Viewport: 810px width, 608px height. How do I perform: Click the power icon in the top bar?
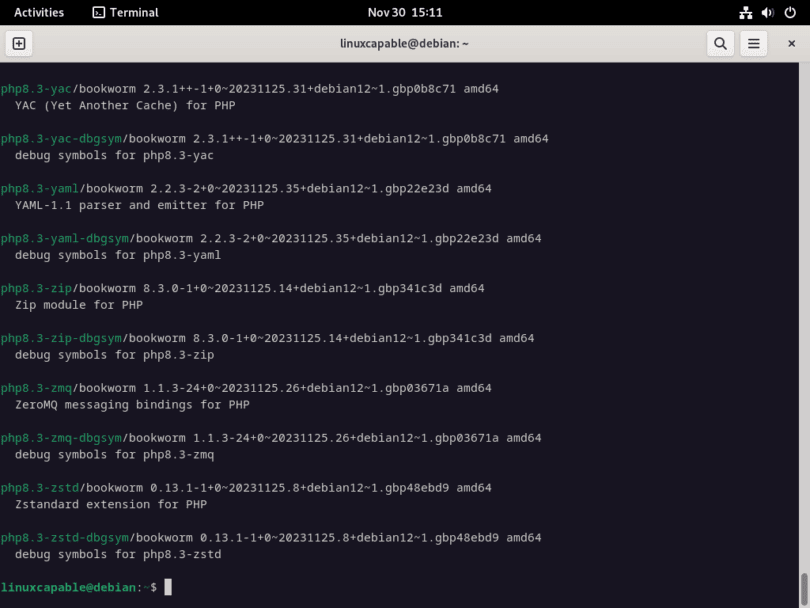(x=789, y=12)
